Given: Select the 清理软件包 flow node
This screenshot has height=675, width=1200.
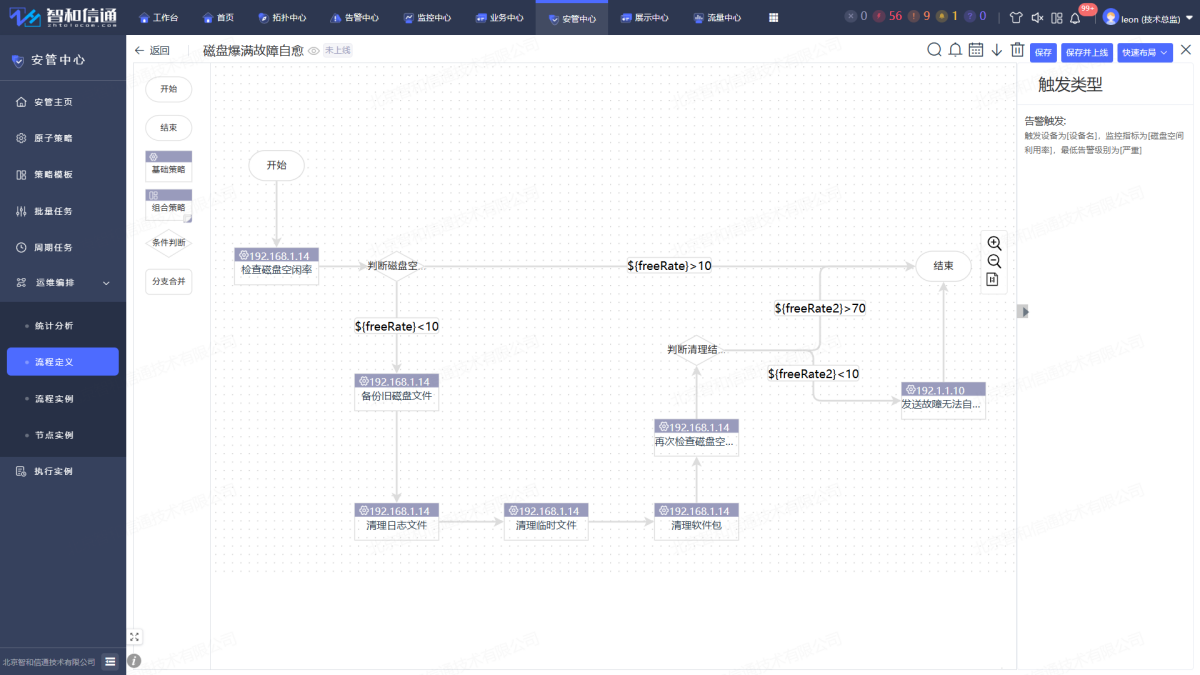Looking at the screenshot, I should click(x=697, y=522).
